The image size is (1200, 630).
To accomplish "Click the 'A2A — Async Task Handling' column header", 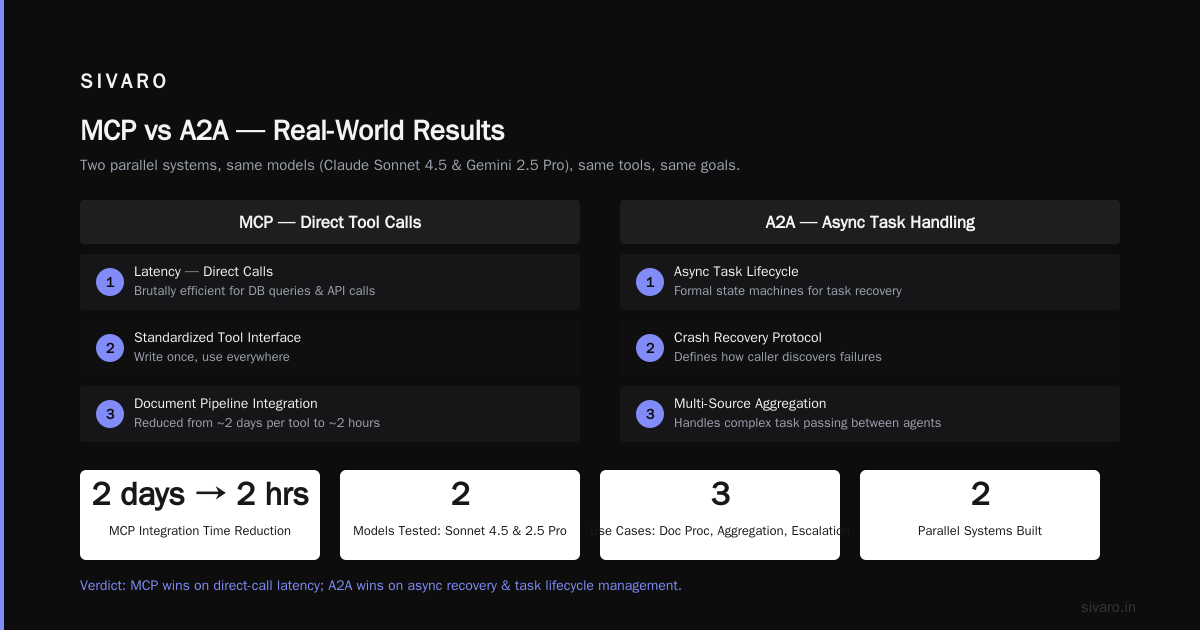I will (870, 222).
